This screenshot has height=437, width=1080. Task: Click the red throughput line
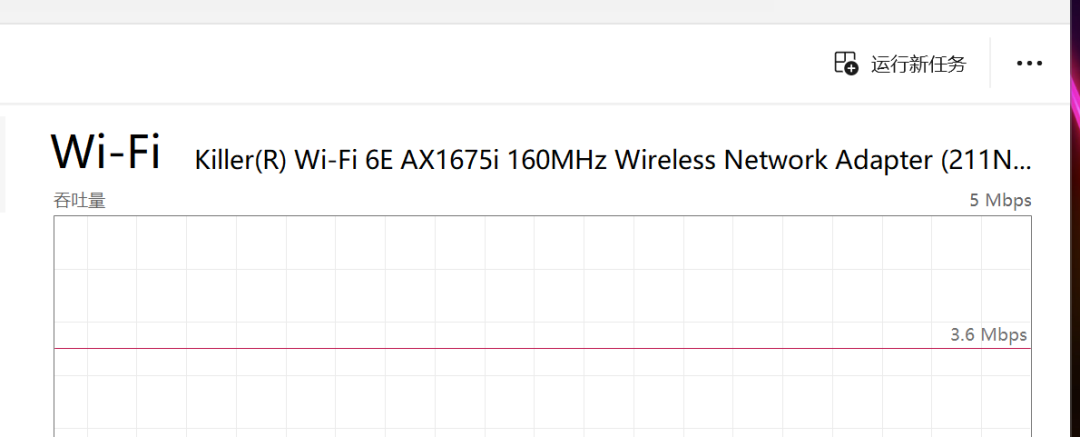click(x=542, y=349)
